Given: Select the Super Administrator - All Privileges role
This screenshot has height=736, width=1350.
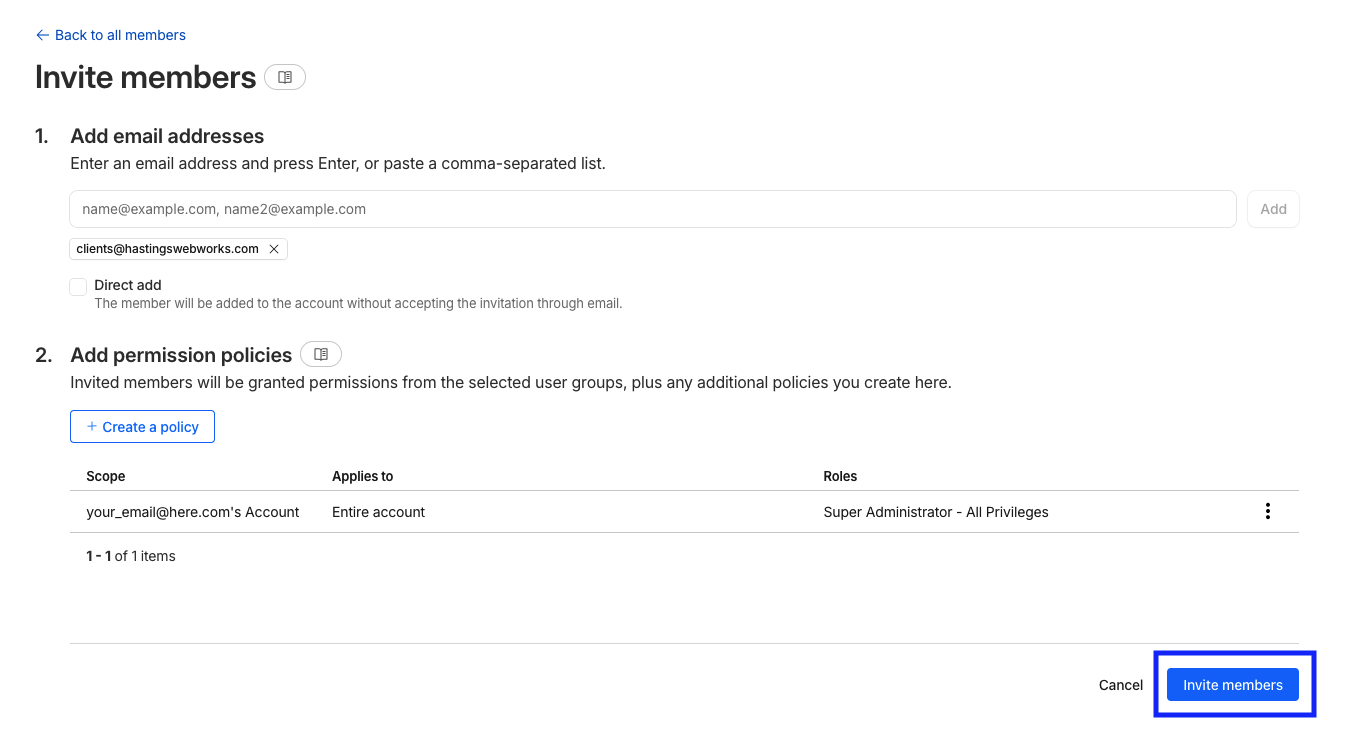Looking at the screenshot, I should point(935,512).
